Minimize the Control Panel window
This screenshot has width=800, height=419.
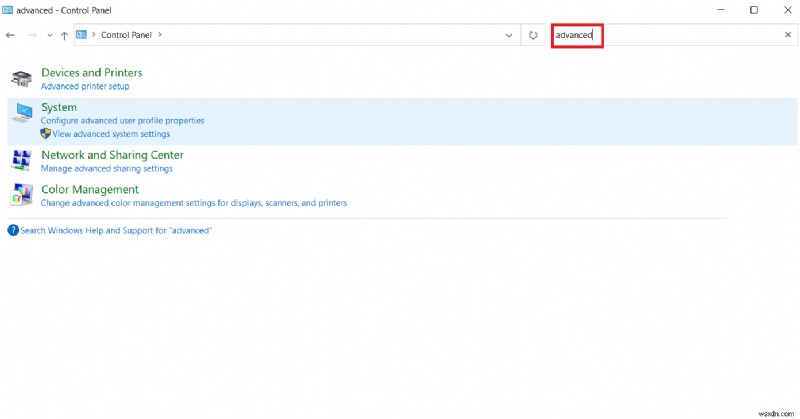[x=721, y=10]
